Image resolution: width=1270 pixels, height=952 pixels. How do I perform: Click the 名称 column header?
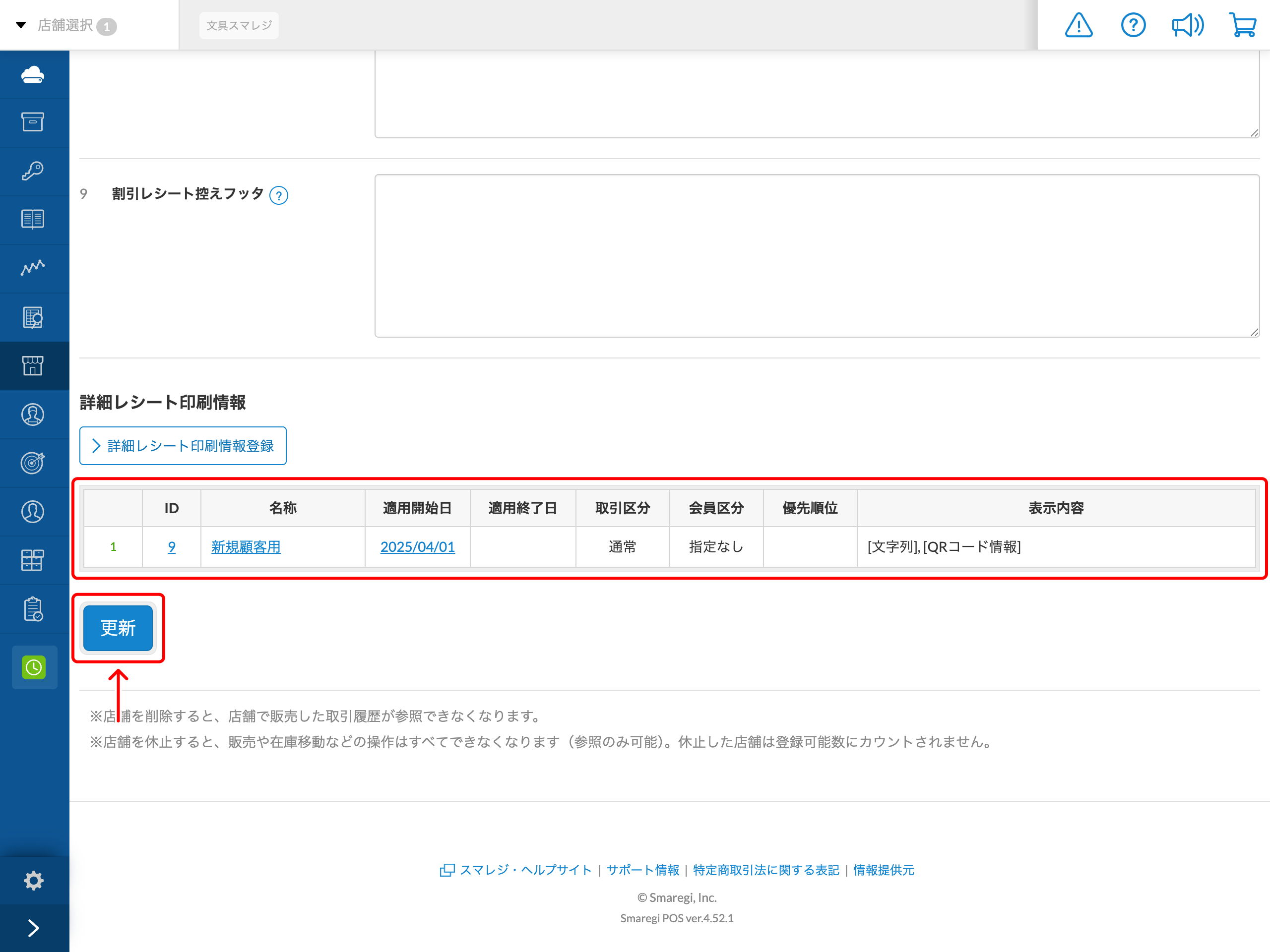coord(283,508)
